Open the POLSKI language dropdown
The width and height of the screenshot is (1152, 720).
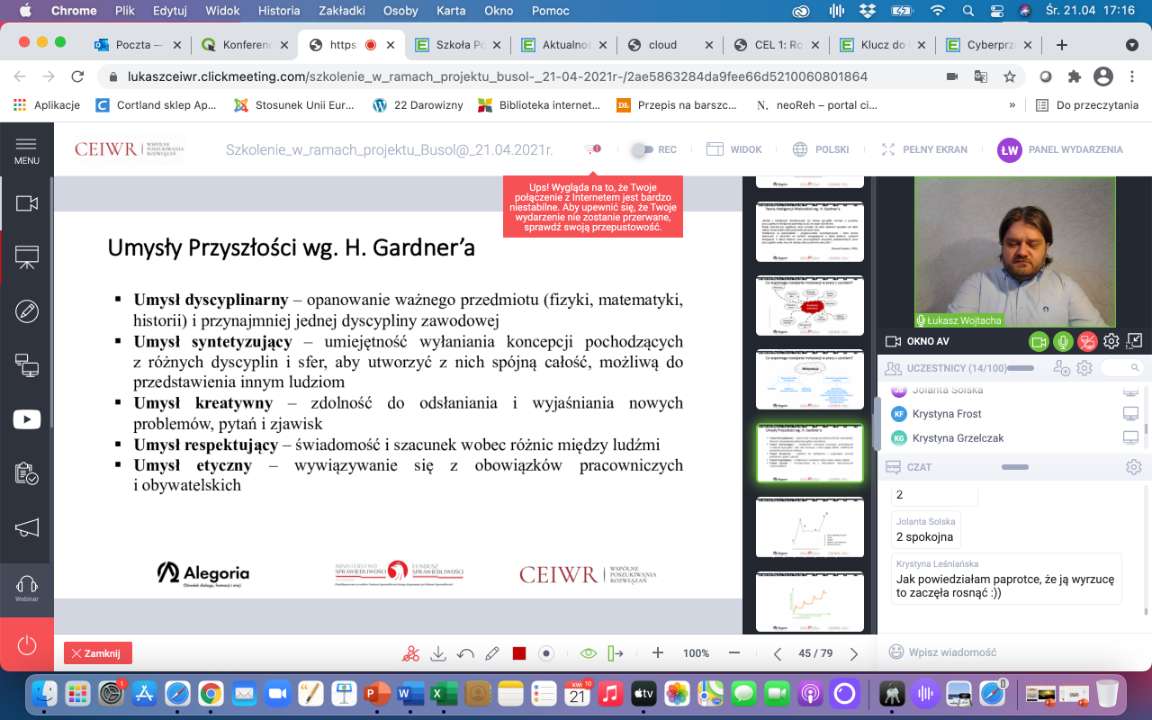[820, 150]
